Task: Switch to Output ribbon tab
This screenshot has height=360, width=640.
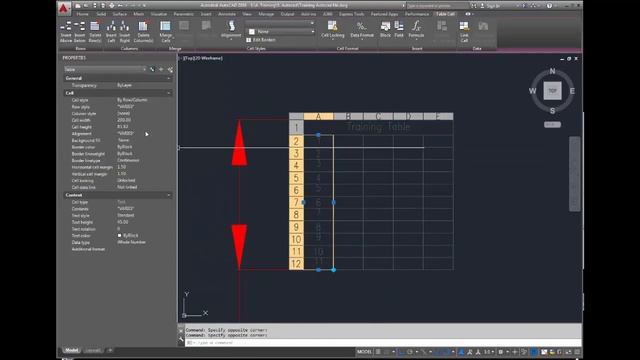Action: click(287, 14)
